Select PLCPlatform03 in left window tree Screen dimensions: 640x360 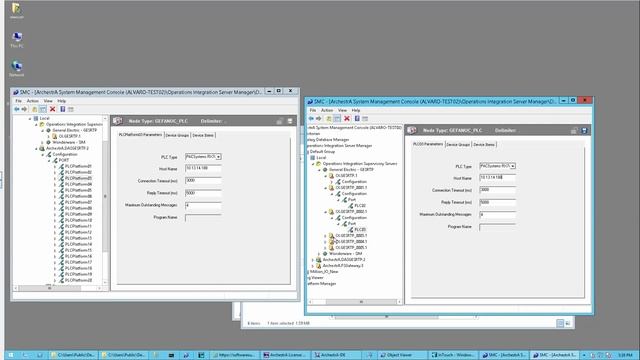(78, 178)
